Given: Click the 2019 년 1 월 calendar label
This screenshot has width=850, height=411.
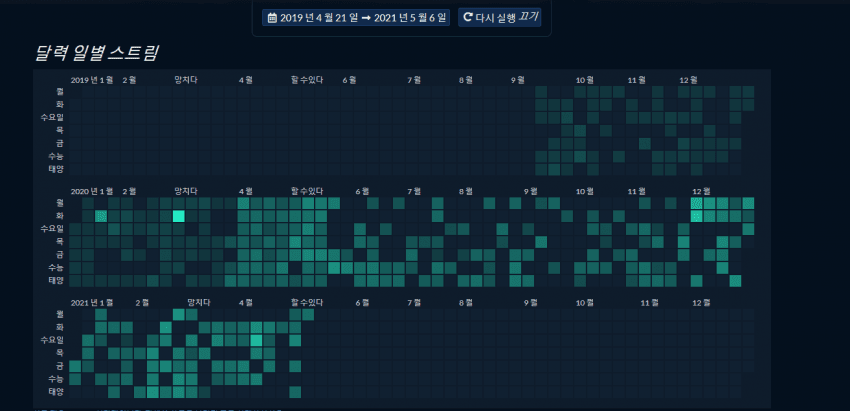Looking at the screenshot, I should click(92, 80).
